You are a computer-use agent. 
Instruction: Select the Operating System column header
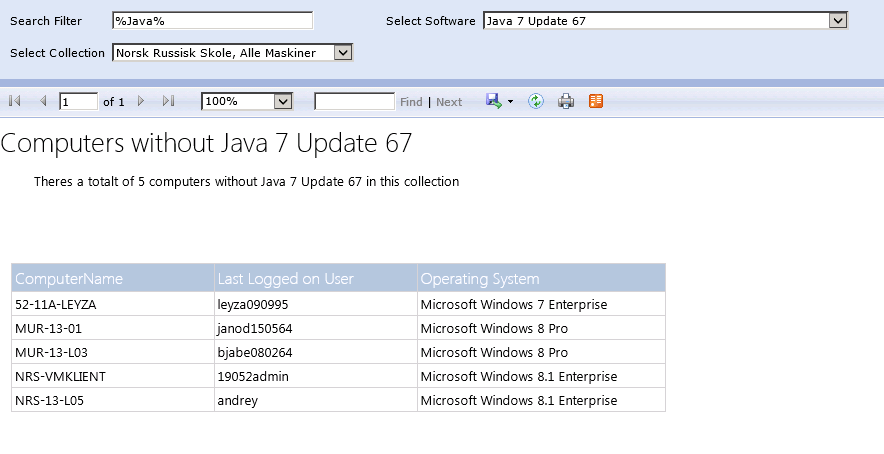coord(541,278)
